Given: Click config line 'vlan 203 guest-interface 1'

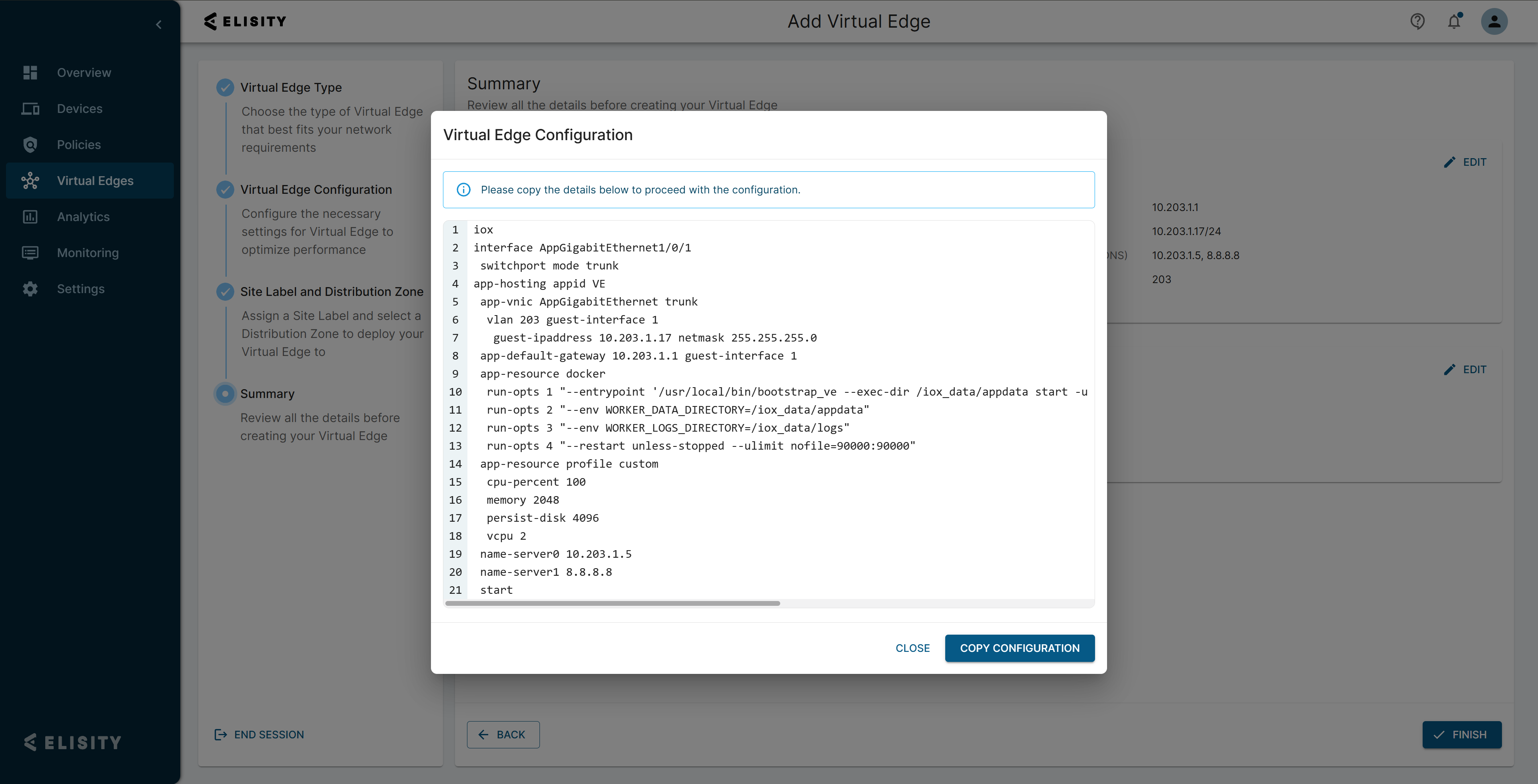Looking at the screenshot, I should [x=573, y=320].
